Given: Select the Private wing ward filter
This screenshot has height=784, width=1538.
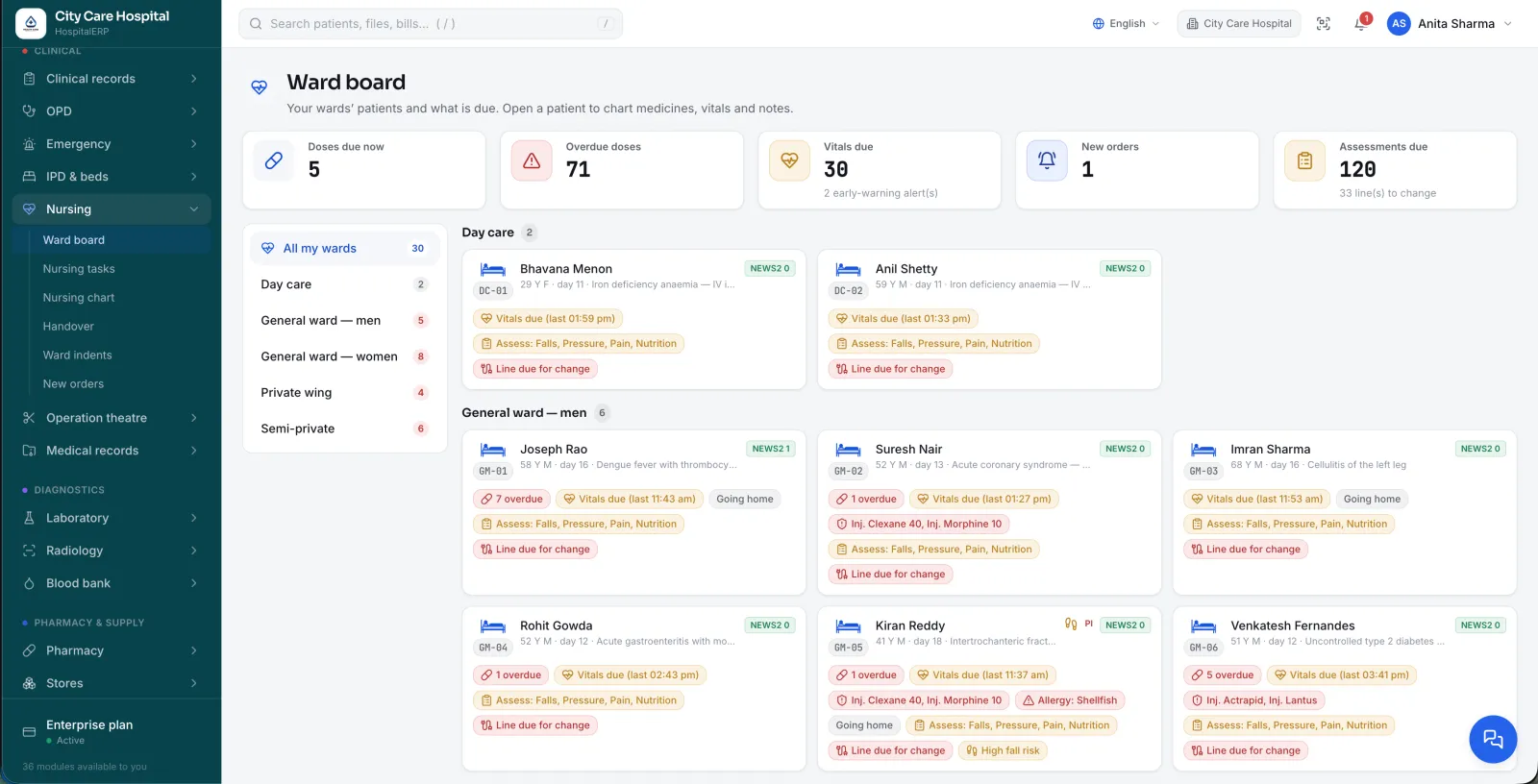Looking at the screenshot, I should pos(344,393).
